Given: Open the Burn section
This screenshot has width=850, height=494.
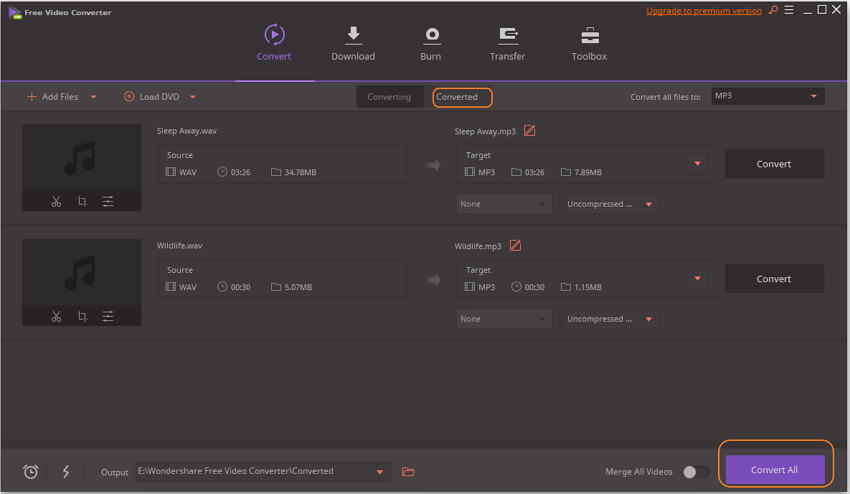Looking at the screenshot, I should 431,43.
